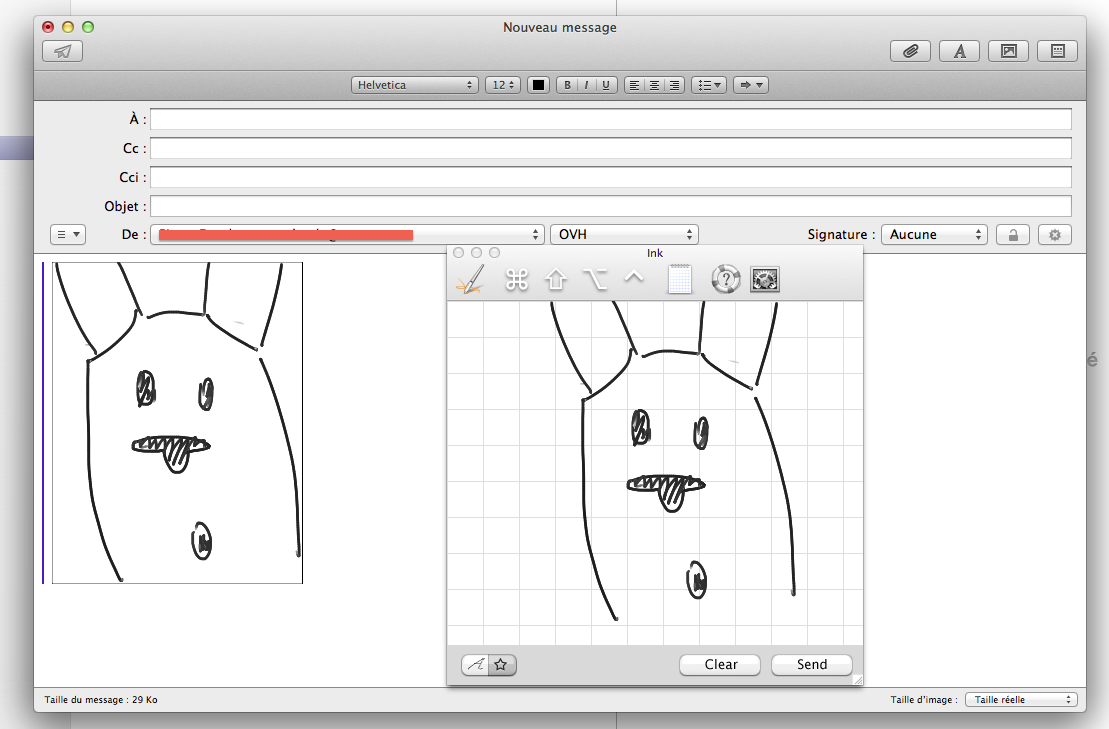Open Ink help lifebuoy icon

[x=725, y=280]
